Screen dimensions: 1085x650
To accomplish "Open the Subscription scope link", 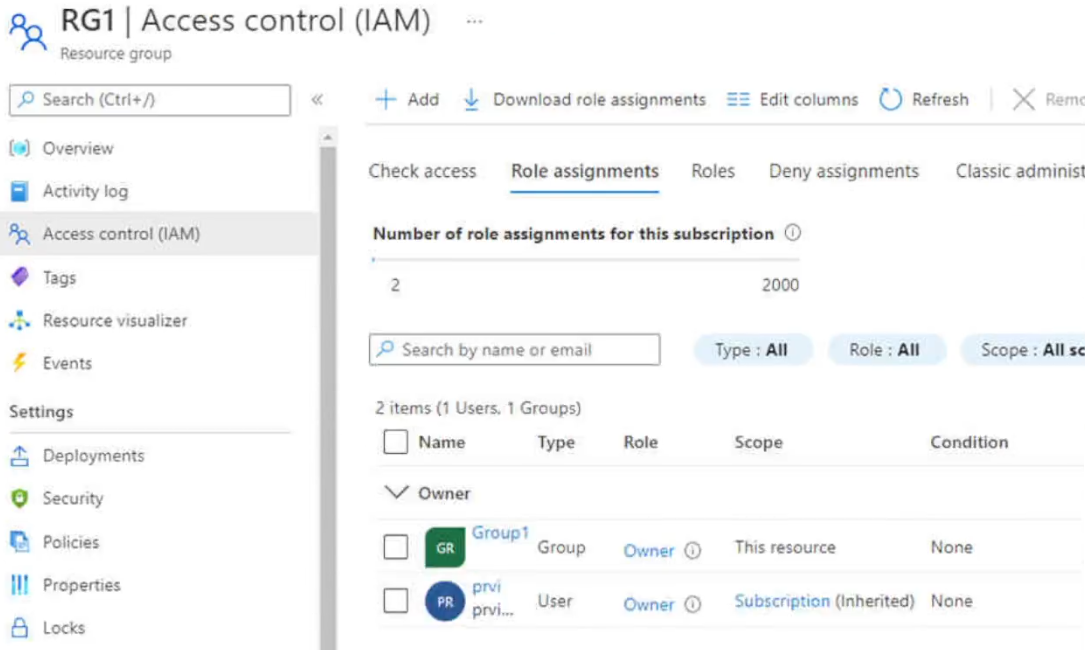I will 782,601.
